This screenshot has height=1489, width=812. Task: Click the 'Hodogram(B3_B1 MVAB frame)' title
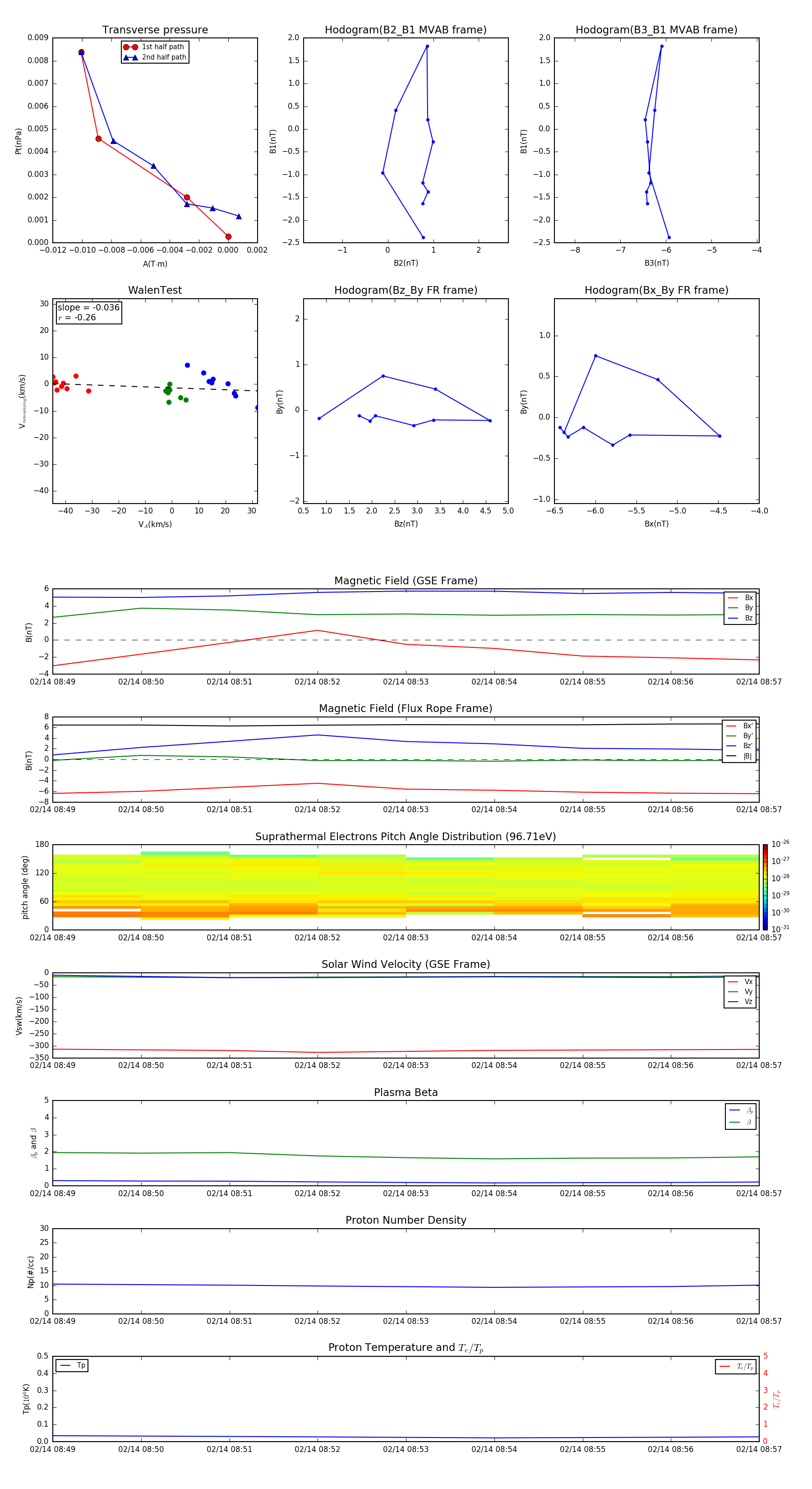click(656, 30)
